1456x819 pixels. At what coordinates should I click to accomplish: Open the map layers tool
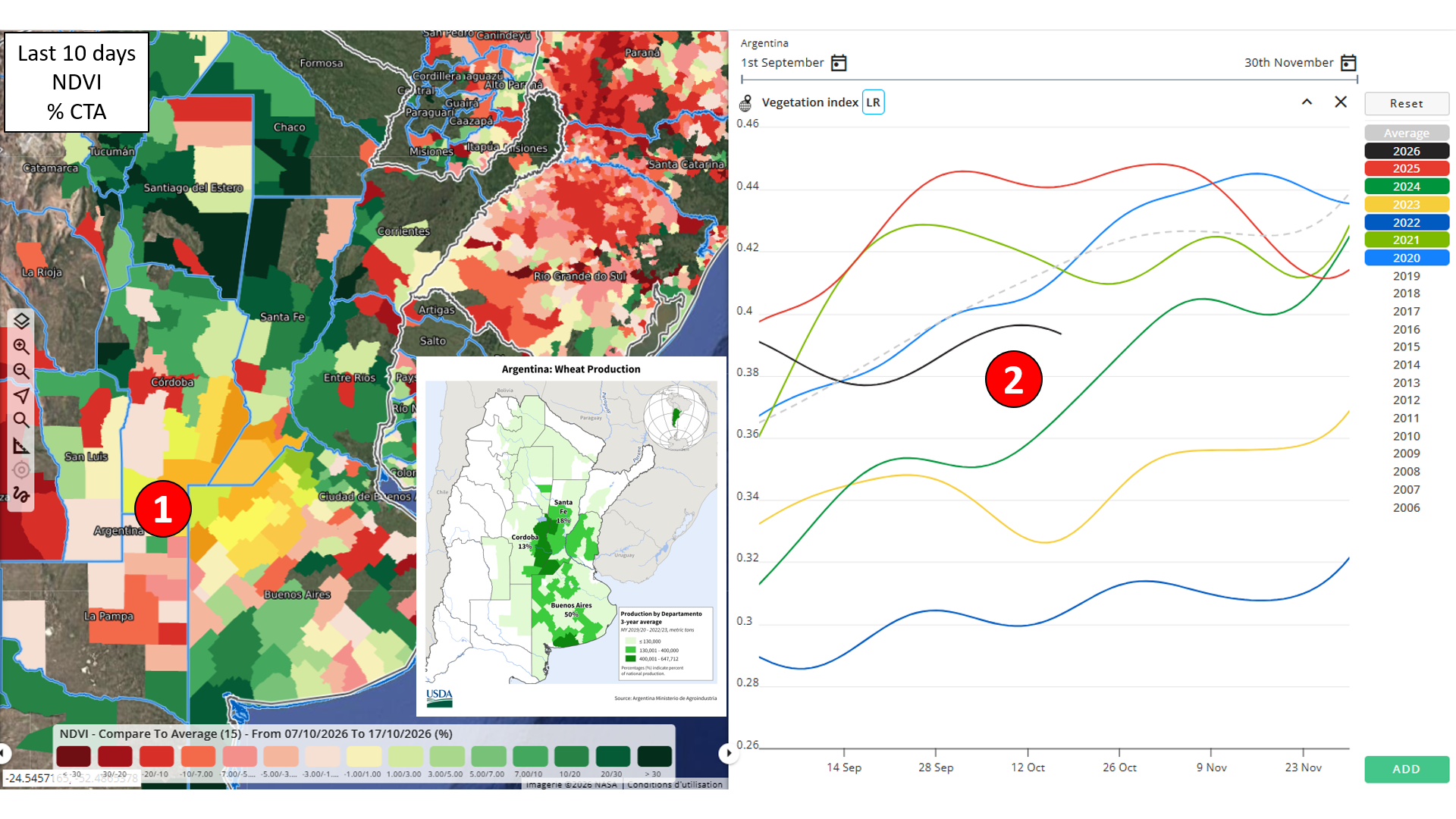click(21, 321)
